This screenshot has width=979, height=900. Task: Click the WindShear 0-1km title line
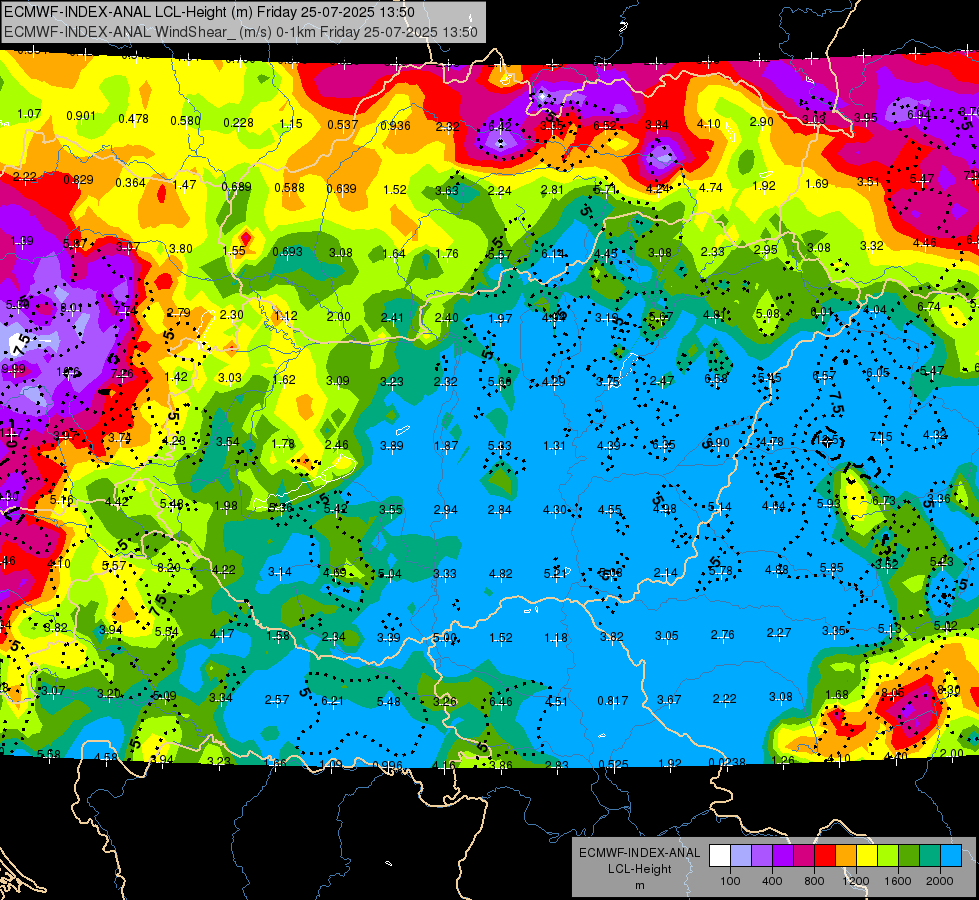[x=240, y=32]
